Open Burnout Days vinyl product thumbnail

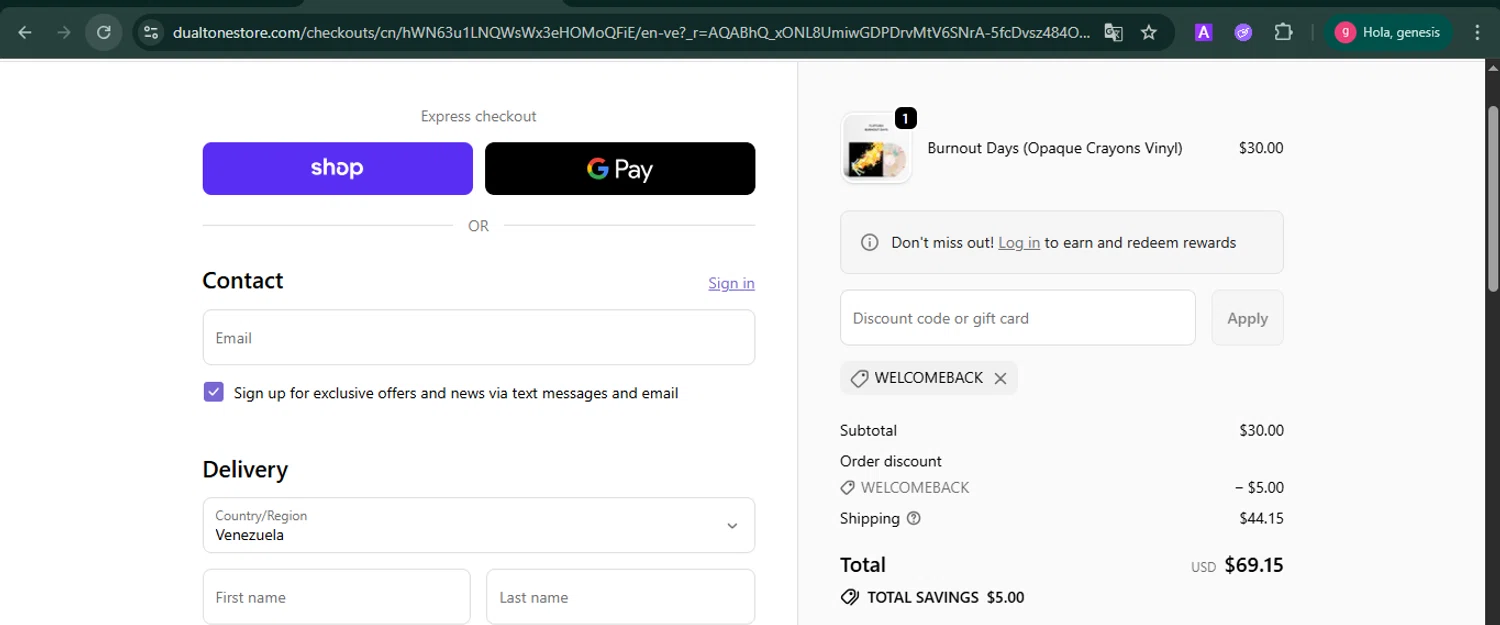coord(876,148)
